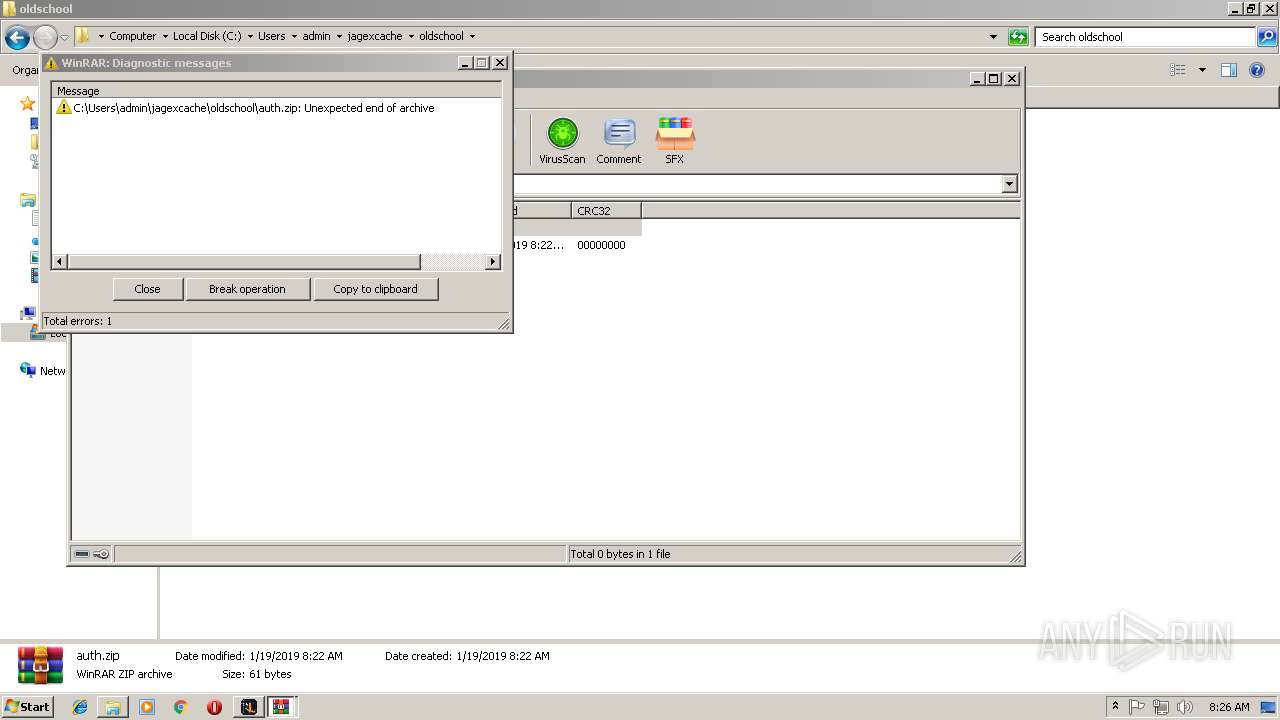Click the search magnifier icon

(1266, 37)
